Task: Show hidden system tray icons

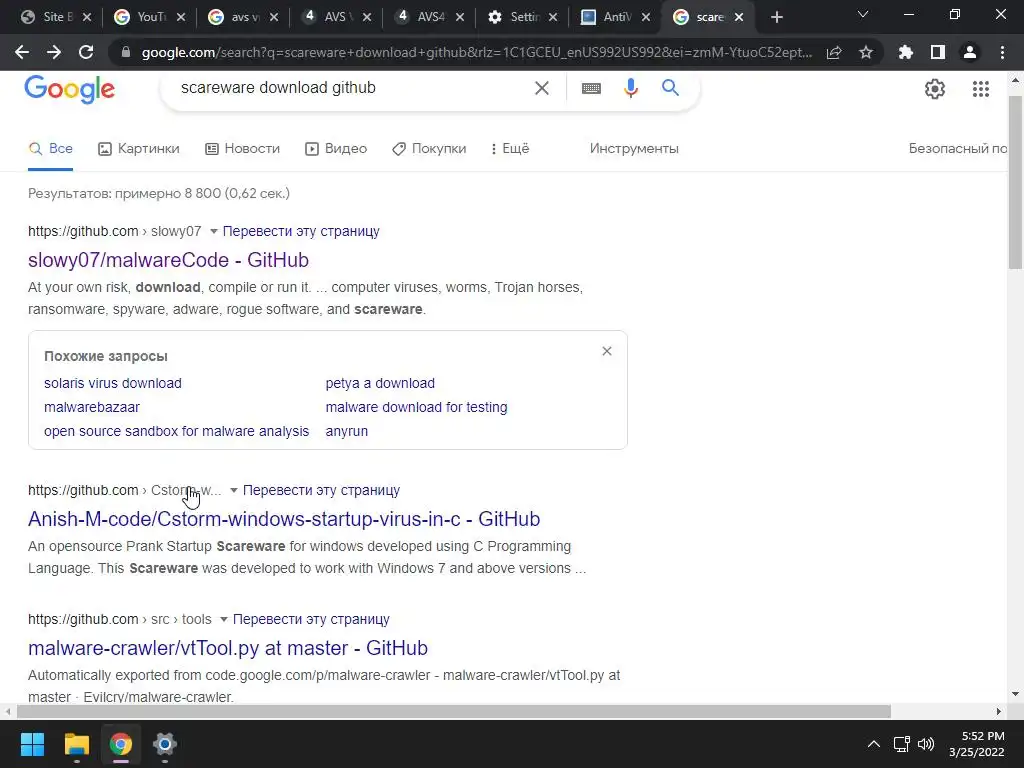Action: pos(874,744)
